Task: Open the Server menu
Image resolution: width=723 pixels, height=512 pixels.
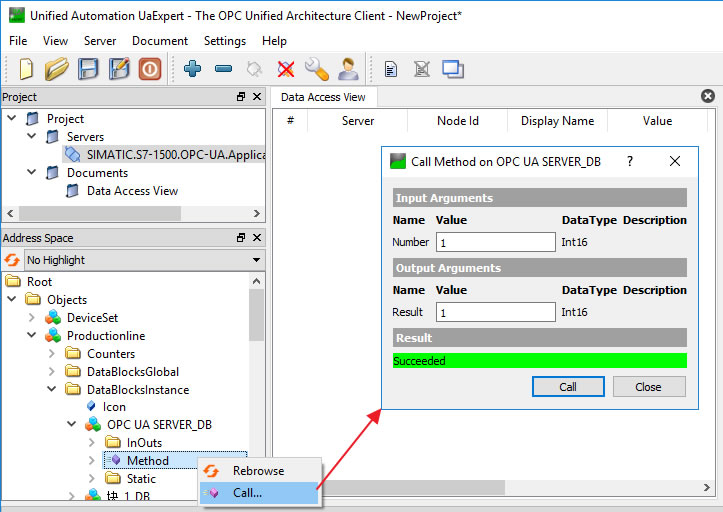Action: 100,41
